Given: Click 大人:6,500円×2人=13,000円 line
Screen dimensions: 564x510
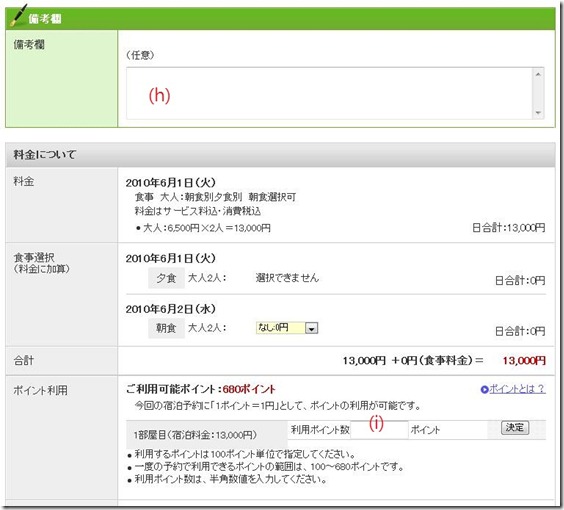Looking at the screenshot, I should 206,228.
